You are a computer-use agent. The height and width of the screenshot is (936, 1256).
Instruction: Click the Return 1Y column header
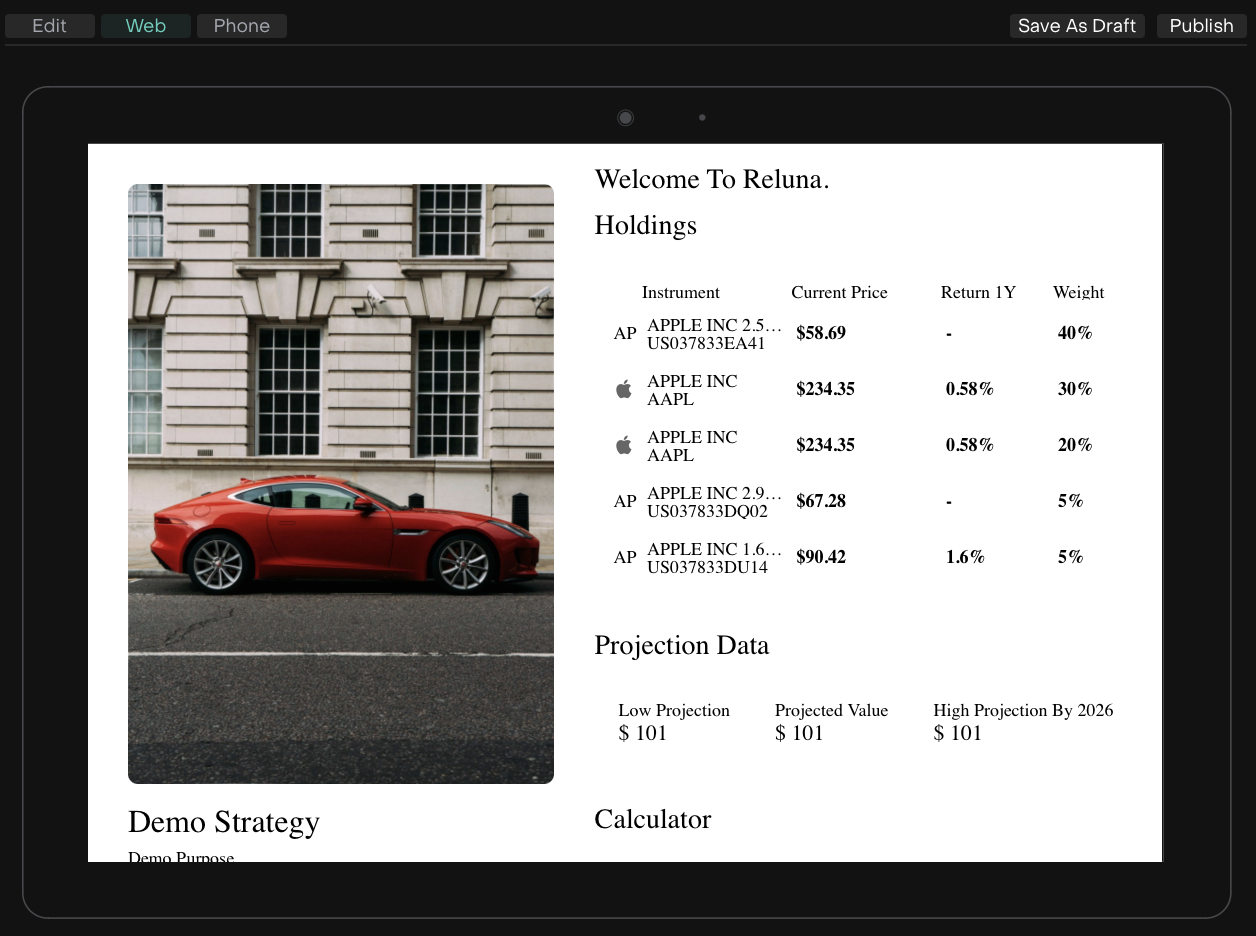pos(978,293)
